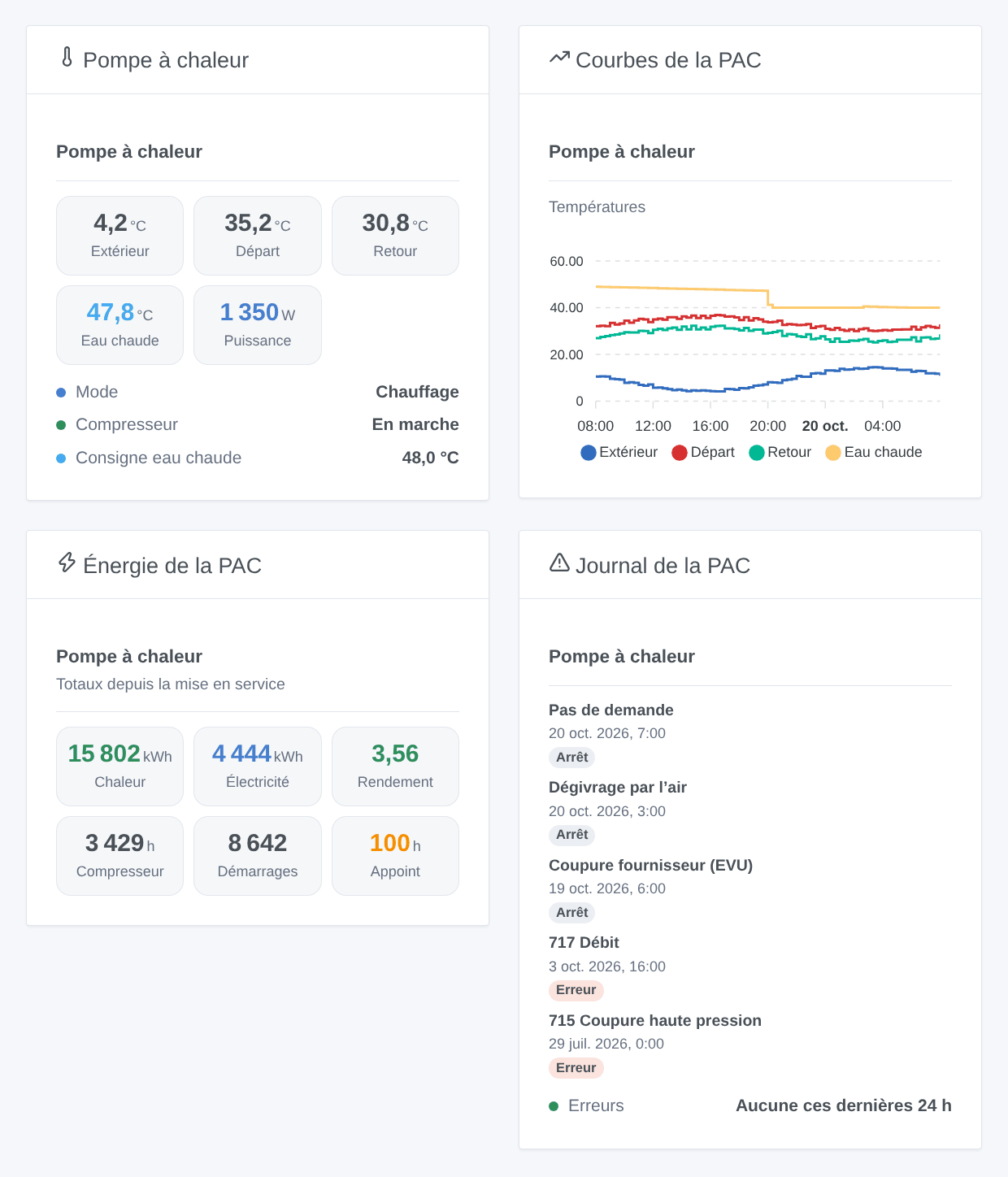This screenshot has height=1177, width=1008.
Task: Click the Énergie de la PAC card title
Action: pos(172,566)
